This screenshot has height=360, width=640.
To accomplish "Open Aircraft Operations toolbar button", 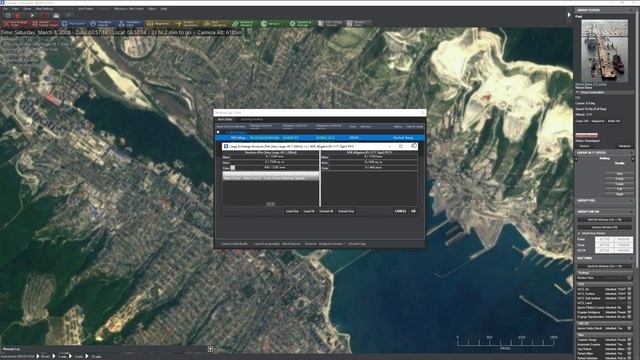I will click(188, 24).
